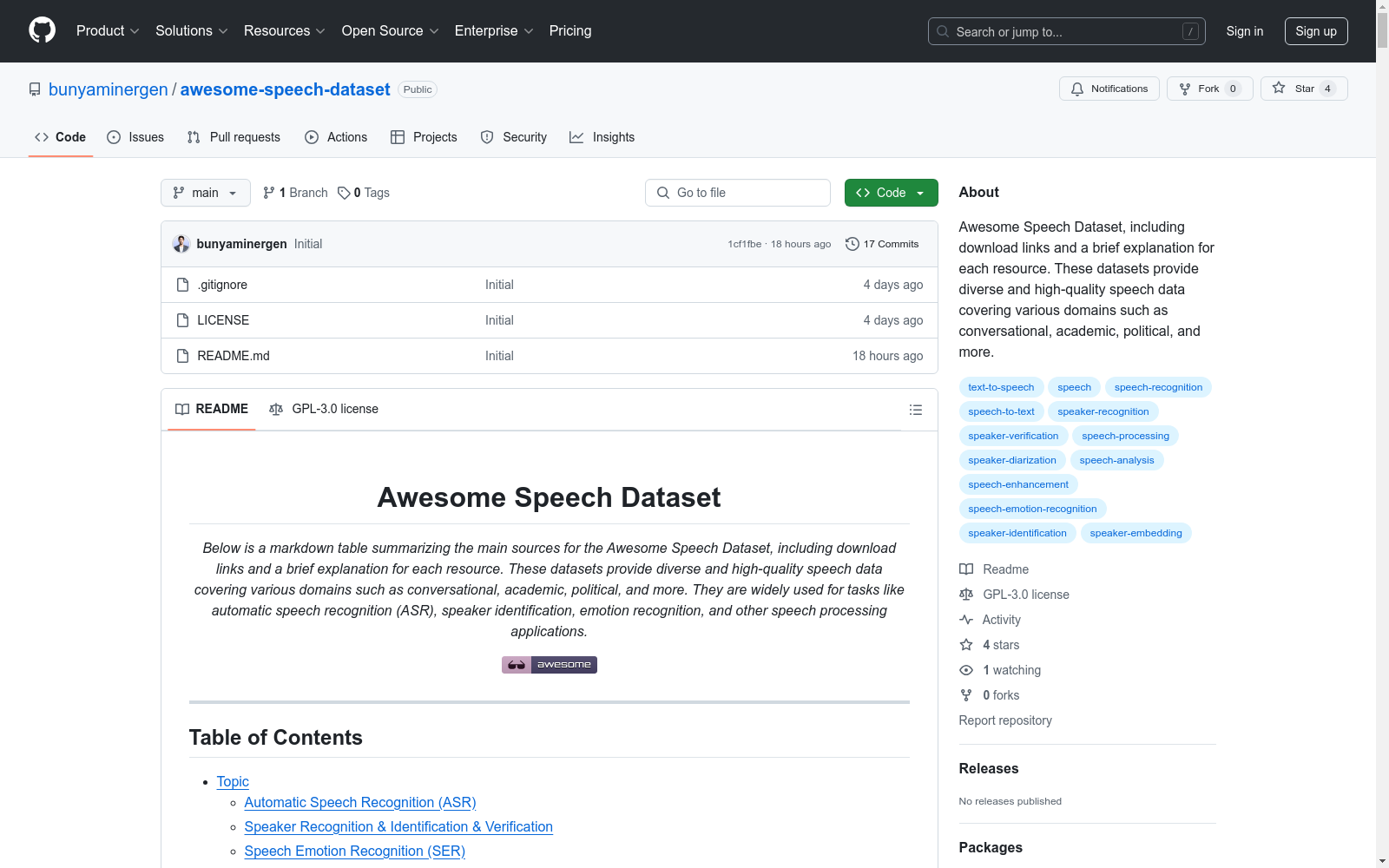Open the Insights tab
Image resolution: width=1389 pixels, height=868 pixels.
(602, 137)
